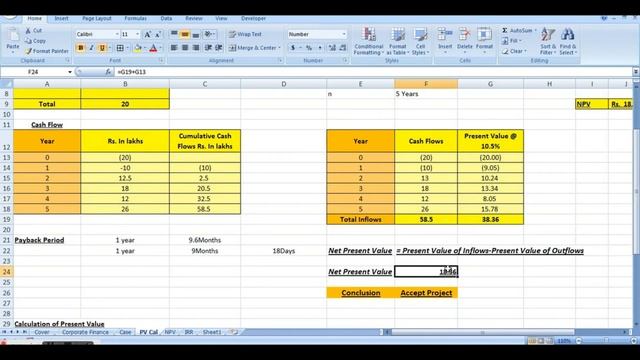Switch to the Corporate Finance sheet tab
The width and height of the screenshot is (640, 360).
click(85, 332)
